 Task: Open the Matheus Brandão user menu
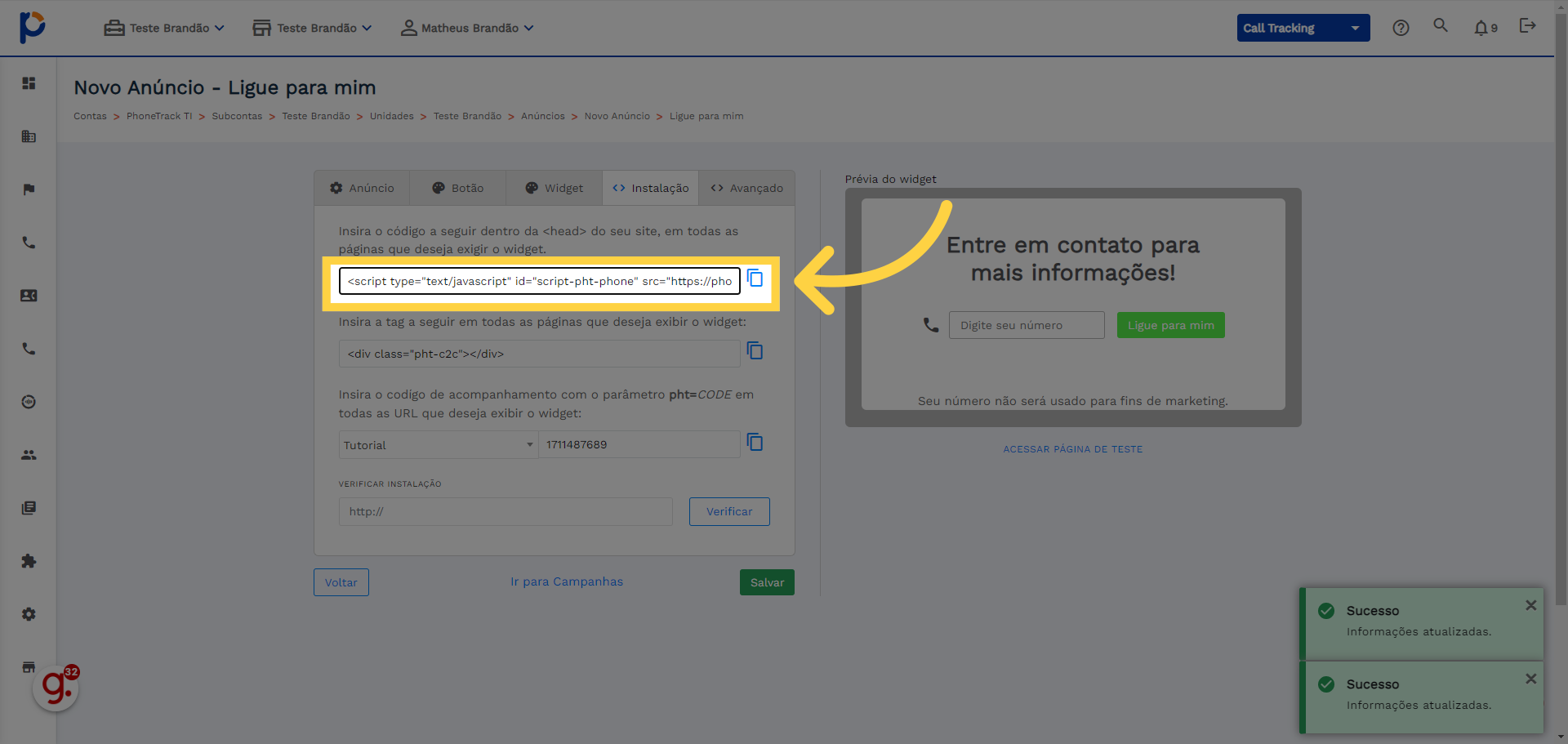tap(467, 28)
